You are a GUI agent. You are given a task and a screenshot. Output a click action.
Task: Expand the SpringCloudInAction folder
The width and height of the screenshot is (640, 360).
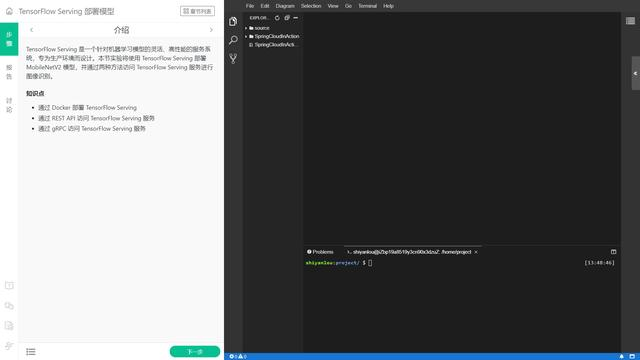(272, 36)
